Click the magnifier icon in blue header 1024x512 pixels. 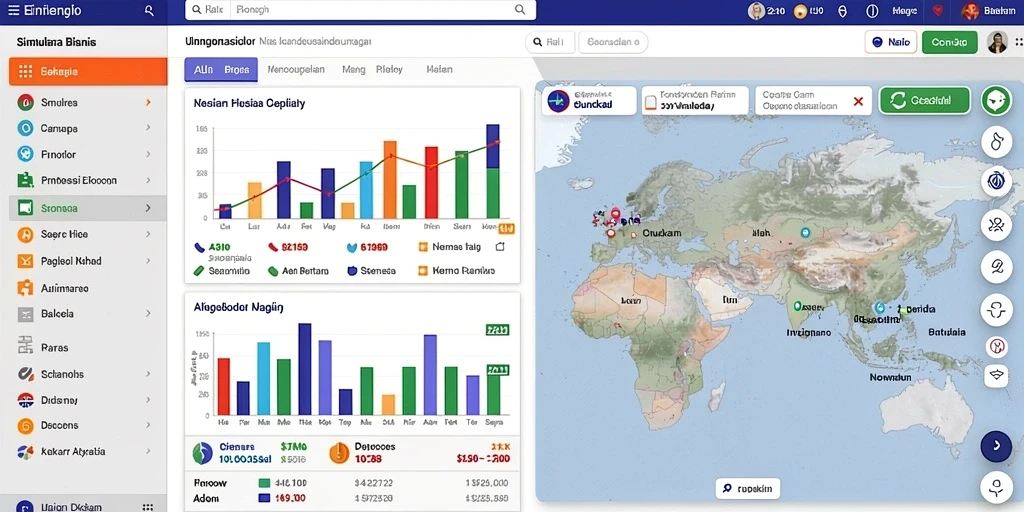click(150, 10)
